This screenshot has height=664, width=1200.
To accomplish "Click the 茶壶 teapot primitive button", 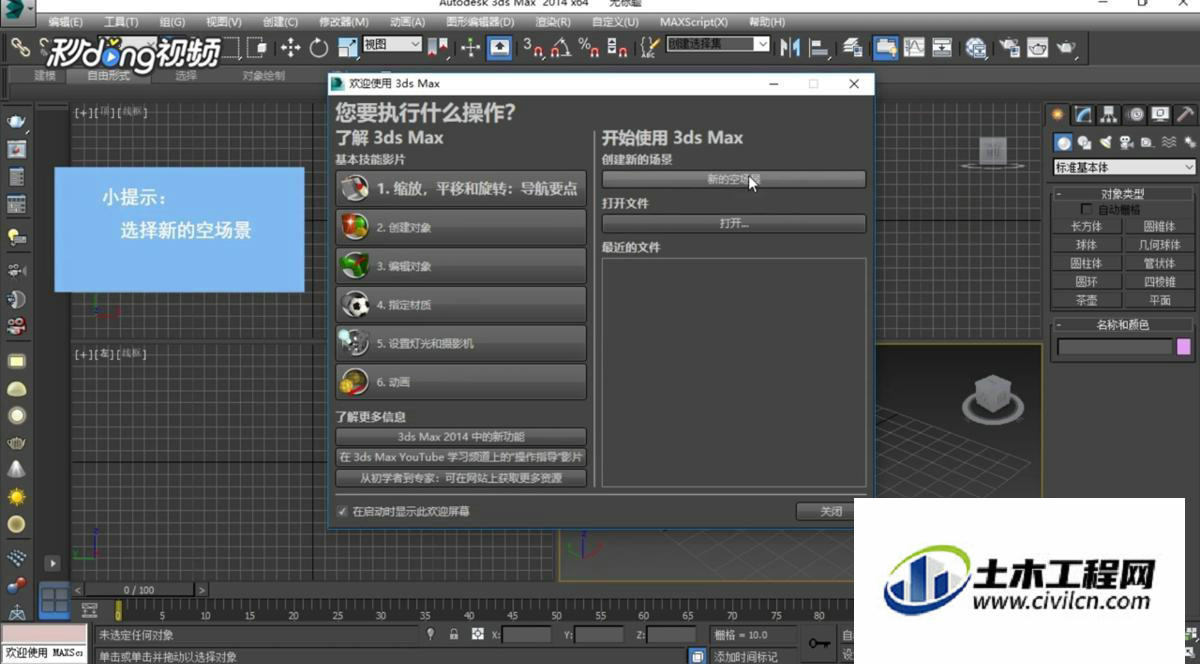I will click(x=1087, y=300).
